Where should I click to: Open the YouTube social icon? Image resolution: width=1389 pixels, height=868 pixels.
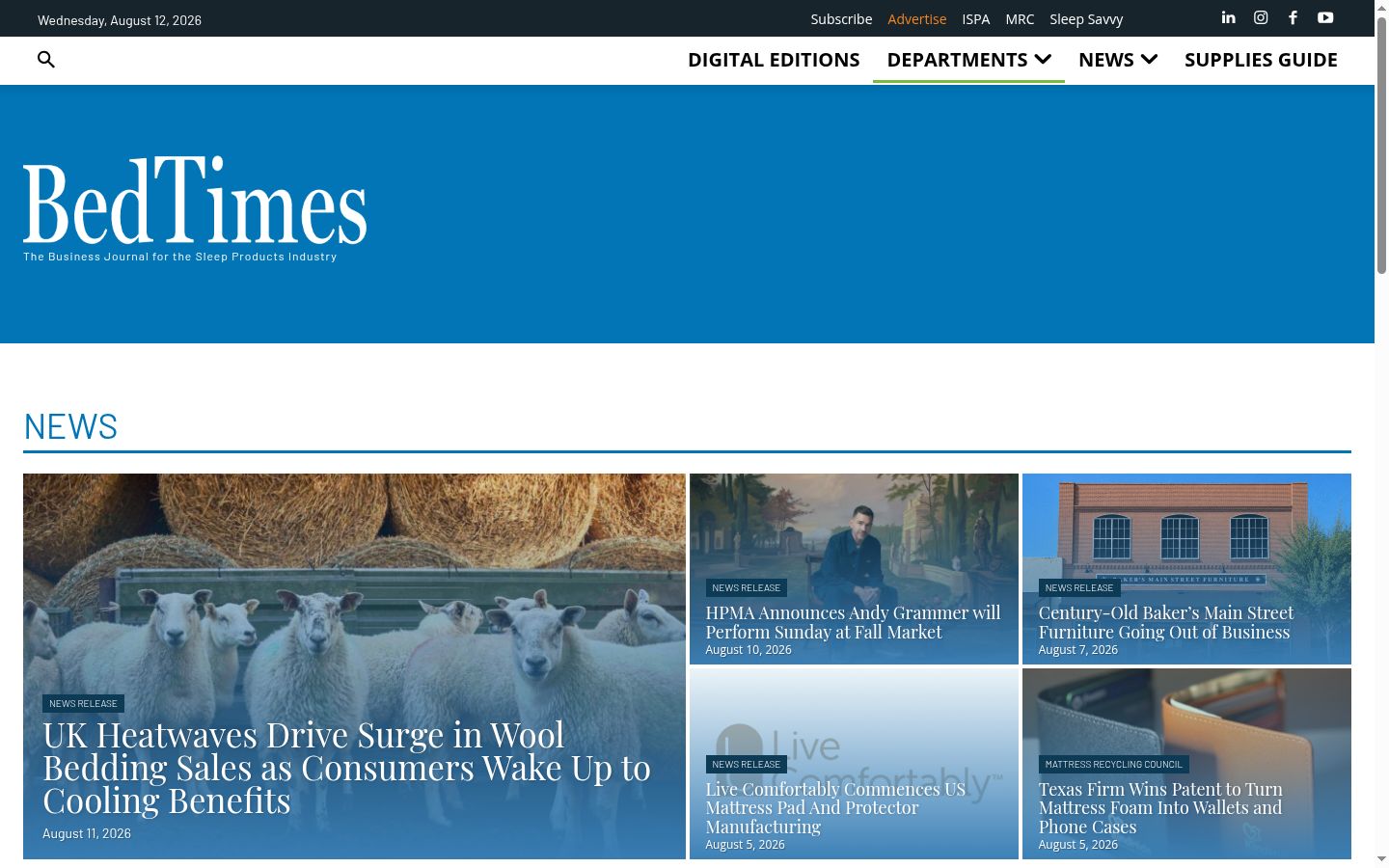(1325, 17)
